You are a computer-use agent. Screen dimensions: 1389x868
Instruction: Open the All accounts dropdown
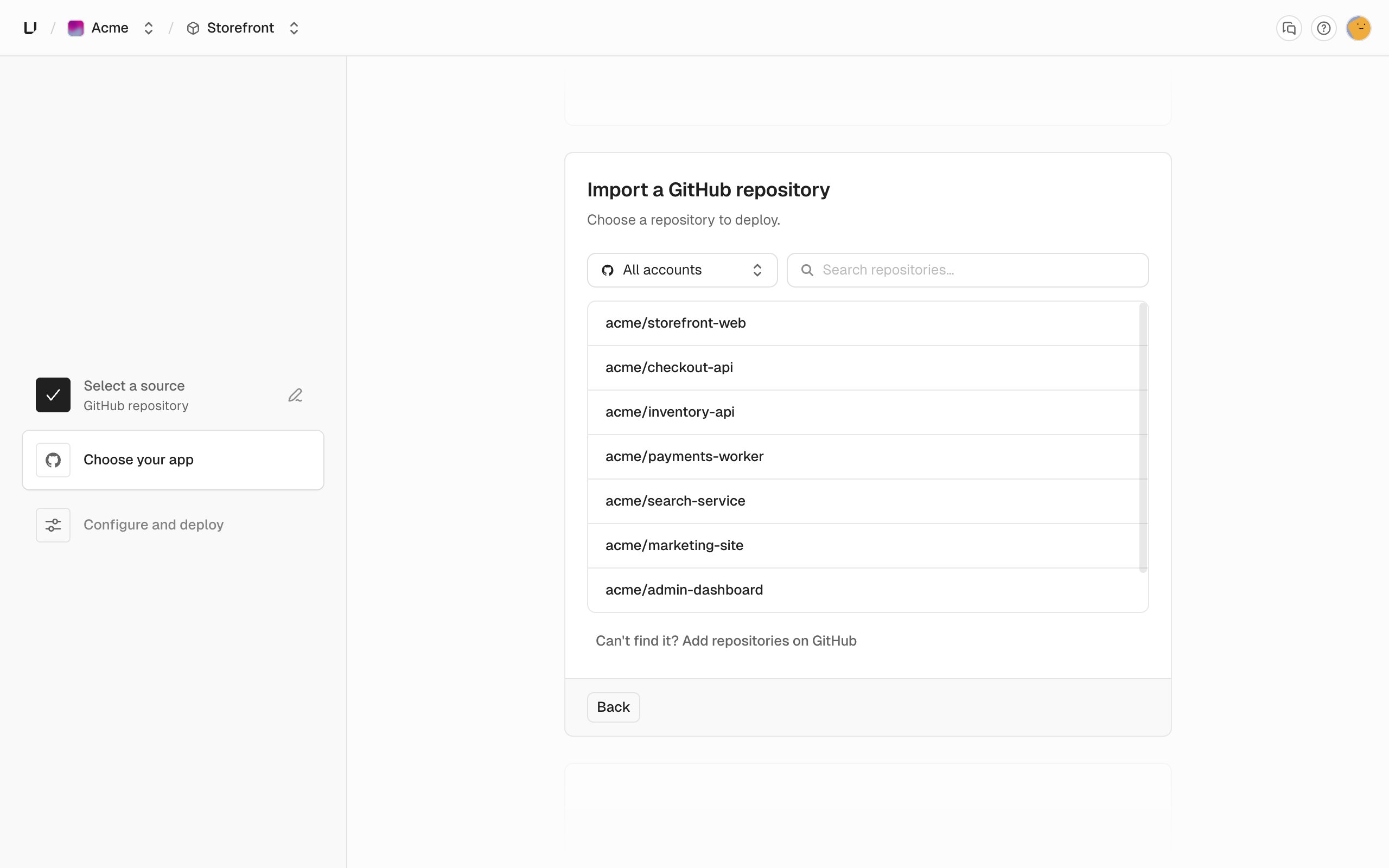(x=682, y=270)
